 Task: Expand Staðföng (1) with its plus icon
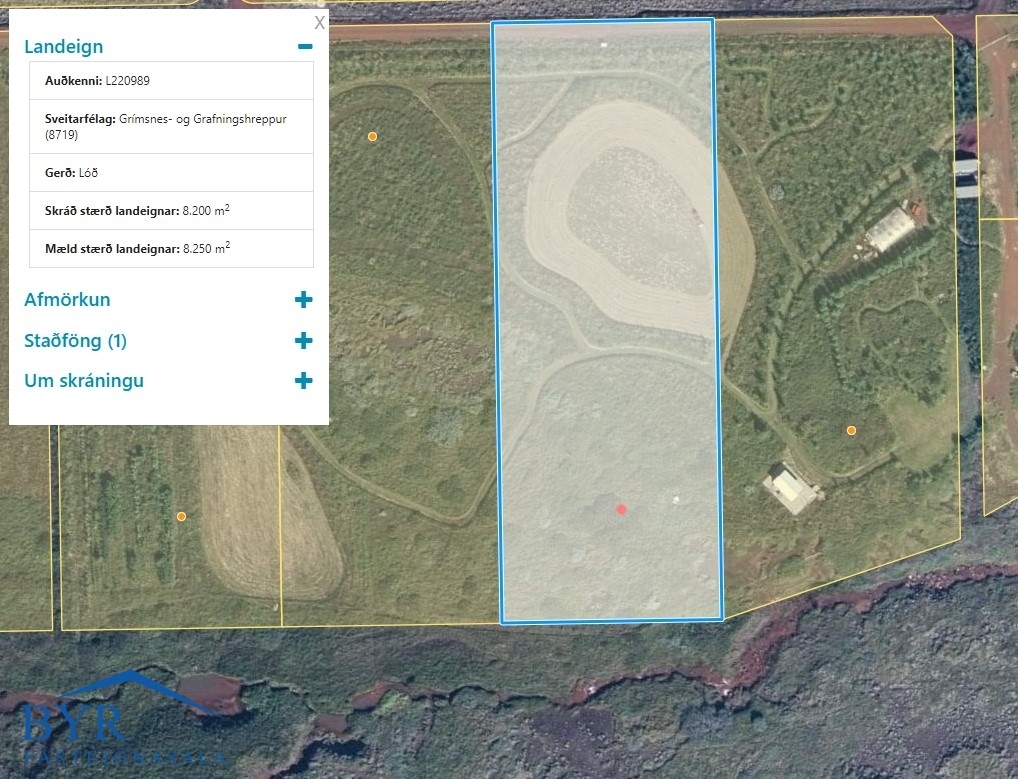coord(303,340)
